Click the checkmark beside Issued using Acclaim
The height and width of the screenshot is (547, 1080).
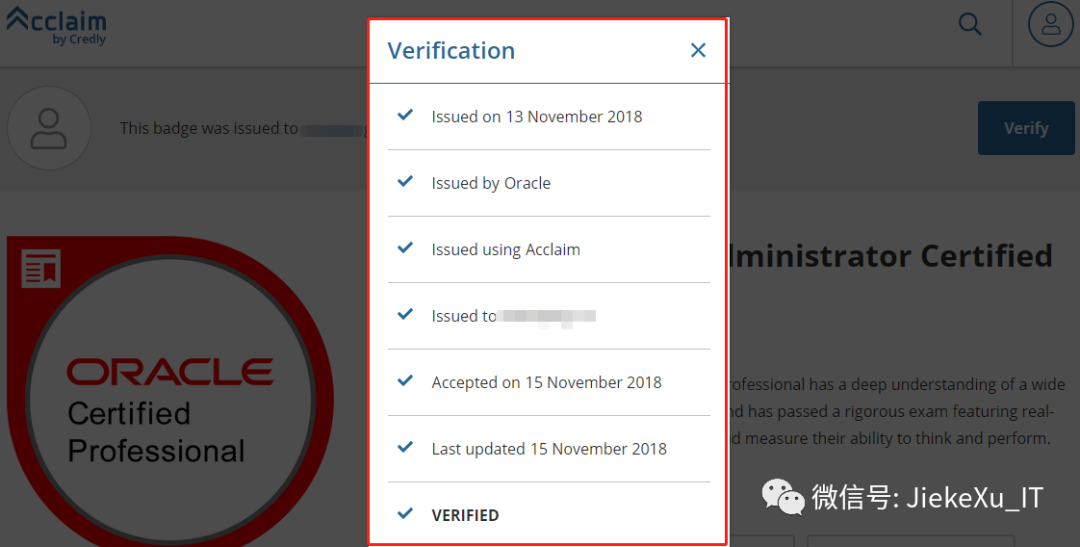point(405,248)
